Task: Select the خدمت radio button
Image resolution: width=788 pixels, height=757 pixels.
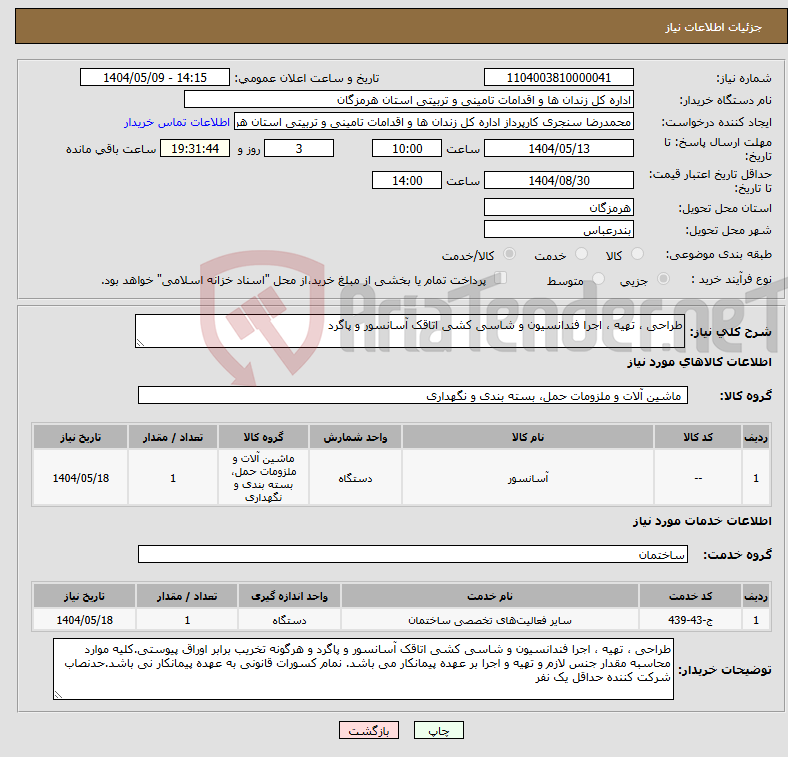Action: pyautogui.click(x=581, y=254)
